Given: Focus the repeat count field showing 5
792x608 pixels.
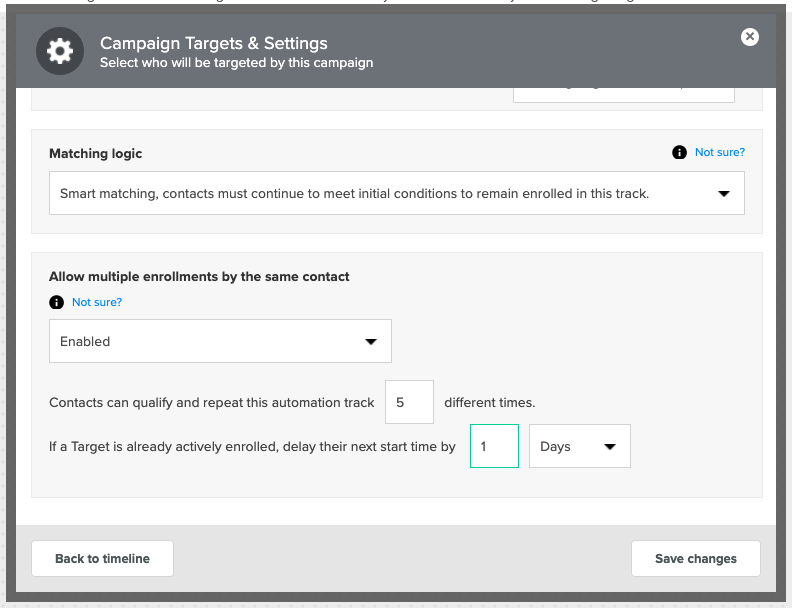Looking at the screenshot, I should point(409,402).
